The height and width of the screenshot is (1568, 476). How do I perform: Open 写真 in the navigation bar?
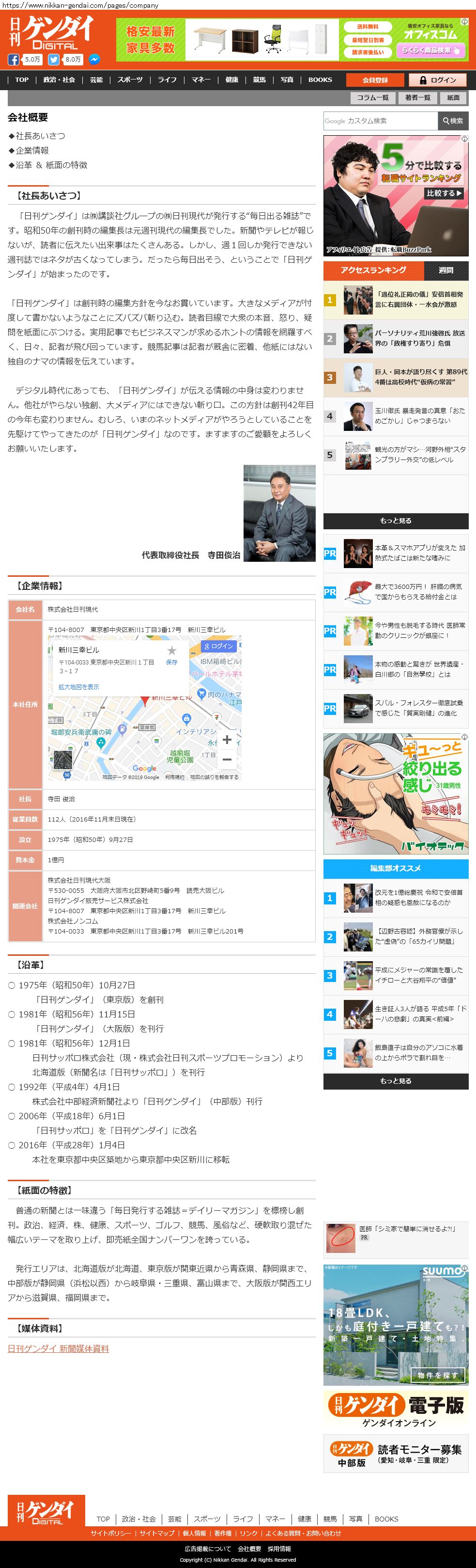coord(287,80)
